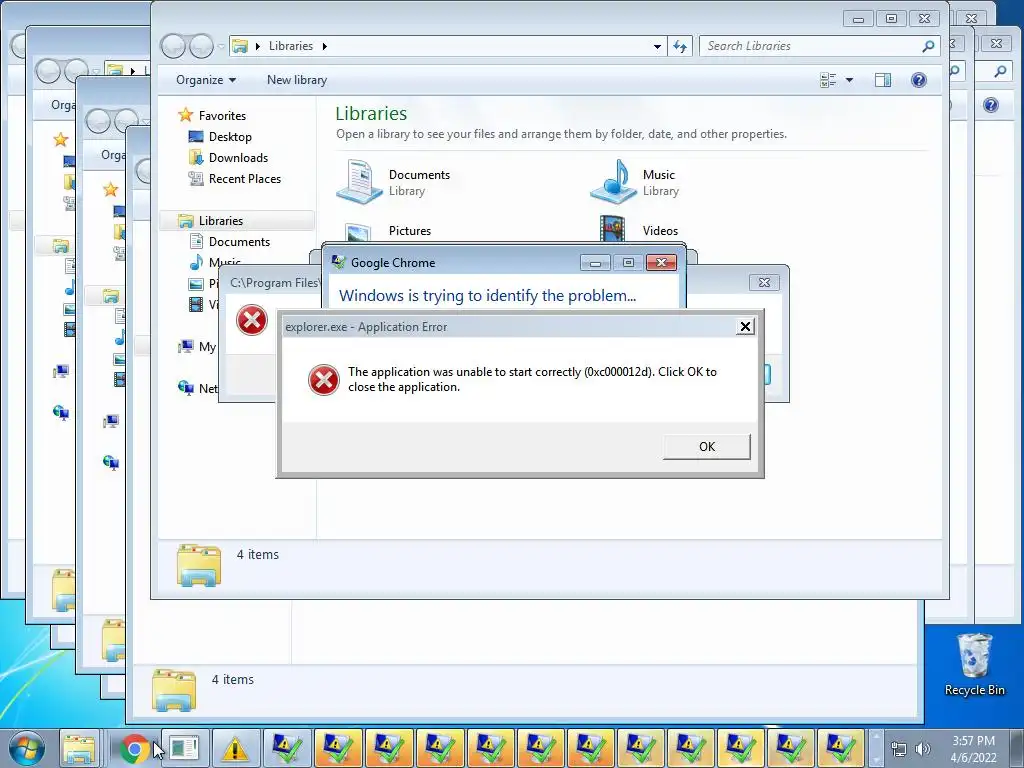Click the Windows Explorer taskbar icon
The image size is (1024, 768).
tap(79, 748)
